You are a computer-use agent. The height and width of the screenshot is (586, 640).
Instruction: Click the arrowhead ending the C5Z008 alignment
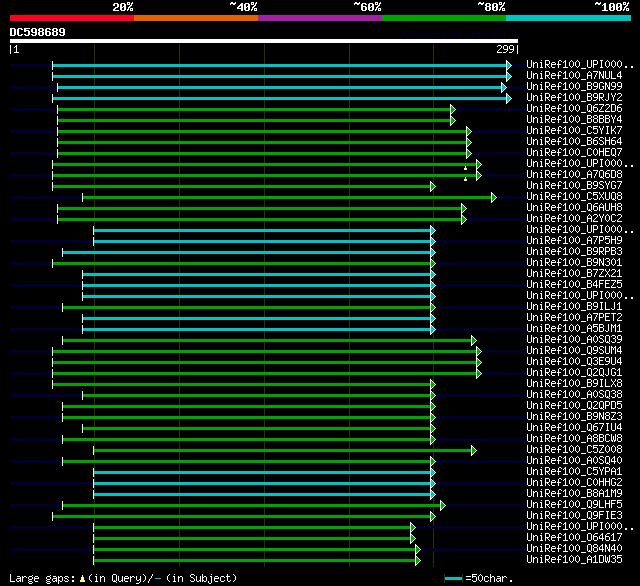pos(473,451)
